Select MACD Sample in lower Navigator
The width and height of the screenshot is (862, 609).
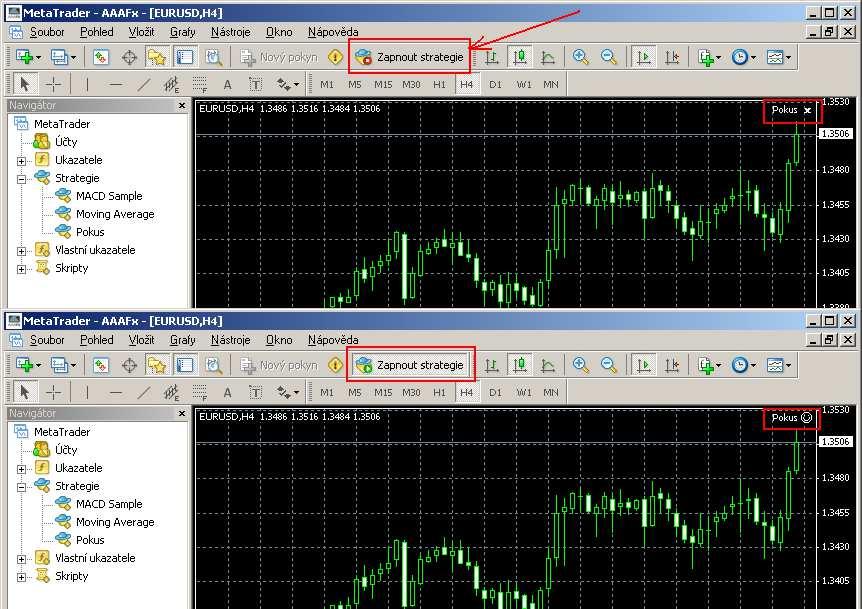pyautogui.click(x=109, y=504)
